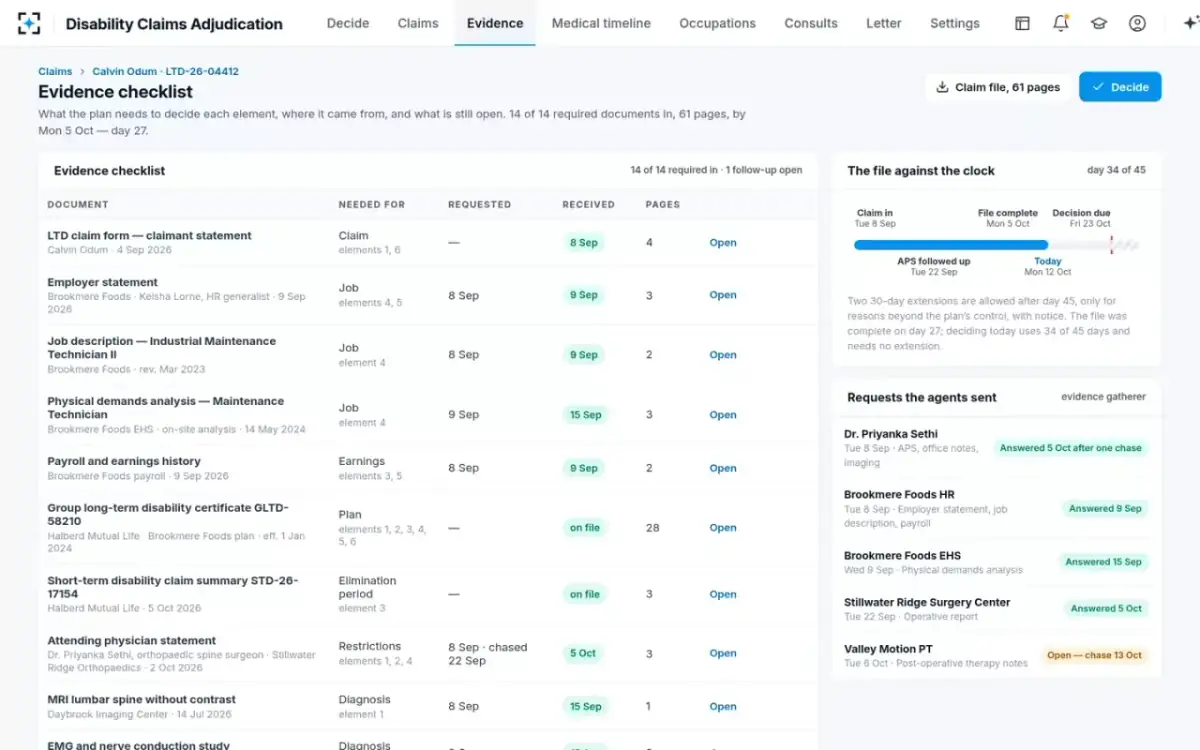Follow the Claims breadcrumb link
The width and height of the screenshot is (1200, 750).
tap(55, 71)
